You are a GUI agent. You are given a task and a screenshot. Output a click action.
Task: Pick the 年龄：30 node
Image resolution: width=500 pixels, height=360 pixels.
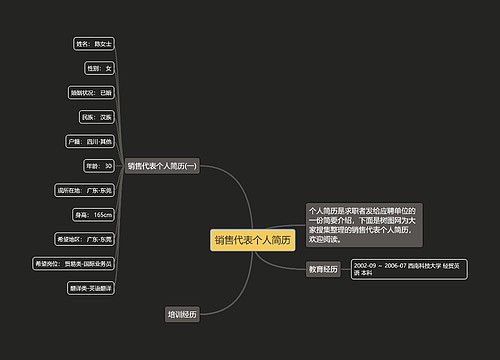[99, 166]
